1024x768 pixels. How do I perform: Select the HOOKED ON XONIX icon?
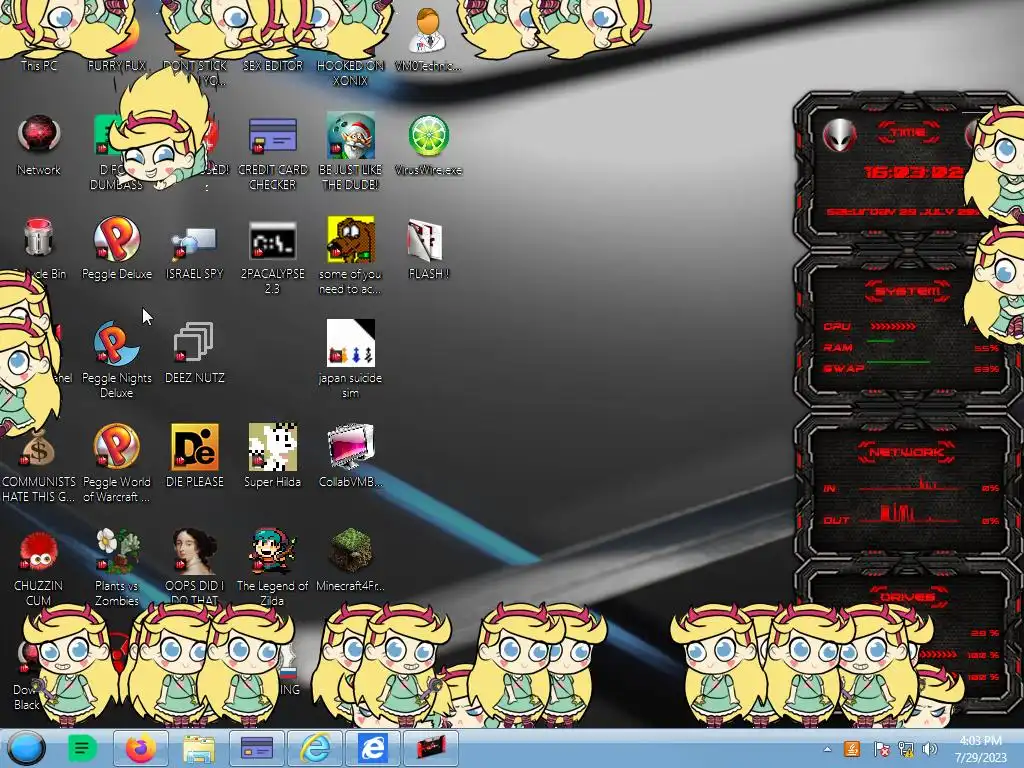coord(350,72)
